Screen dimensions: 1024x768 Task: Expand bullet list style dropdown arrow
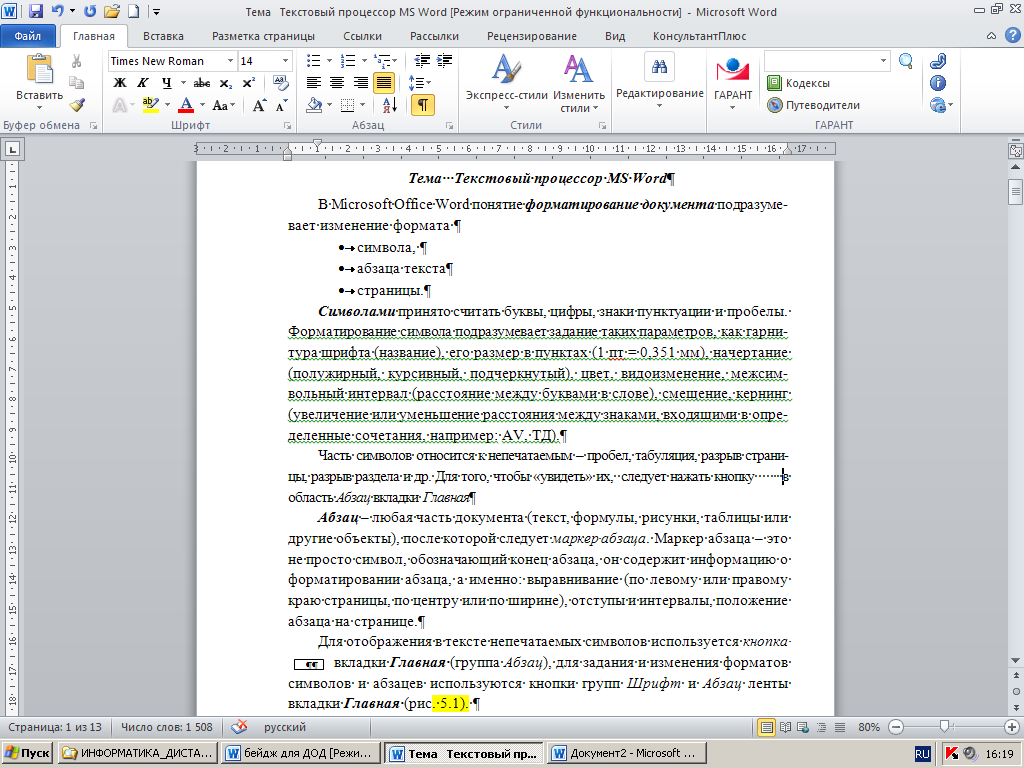(x=329, y=61)
